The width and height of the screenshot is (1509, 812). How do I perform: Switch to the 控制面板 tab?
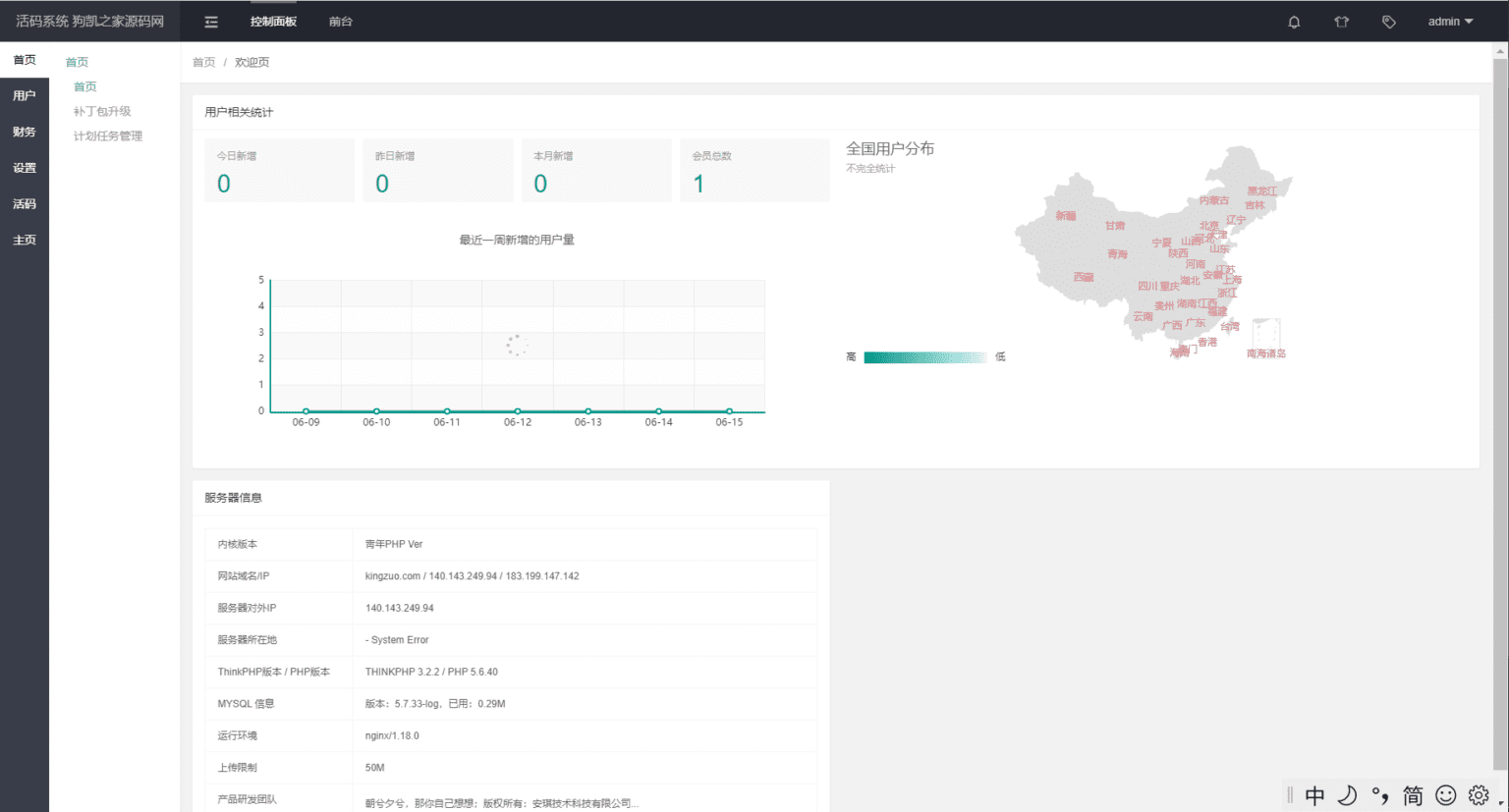273,22
